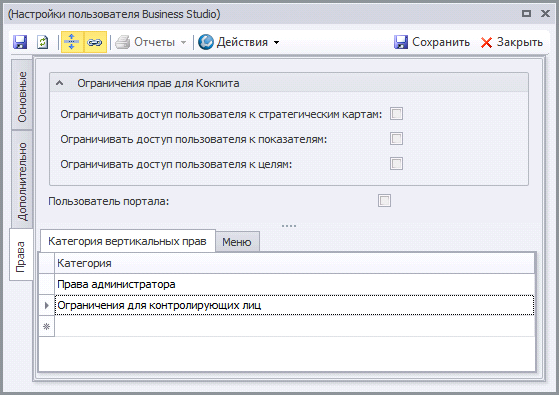Enable Пользователь портала checkbox

pos(384,201)
